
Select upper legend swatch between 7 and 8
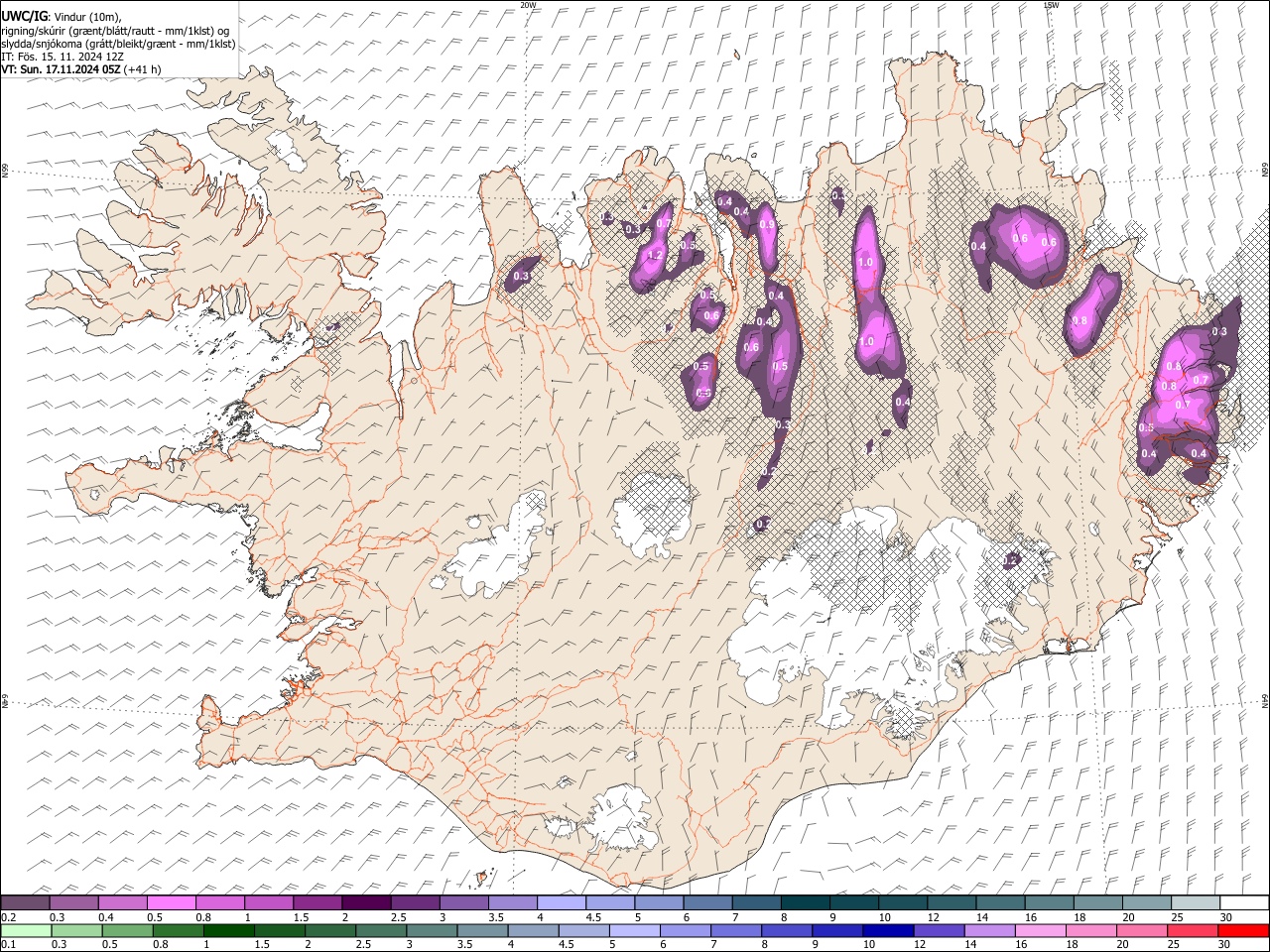755,902
